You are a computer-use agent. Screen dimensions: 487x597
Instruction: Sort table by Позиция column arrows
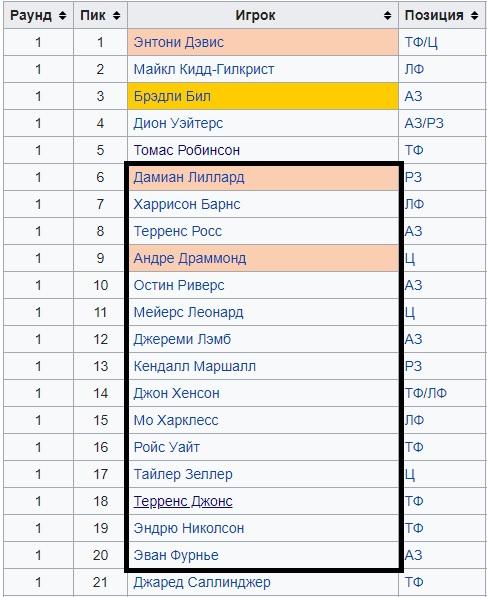[474, 16]
